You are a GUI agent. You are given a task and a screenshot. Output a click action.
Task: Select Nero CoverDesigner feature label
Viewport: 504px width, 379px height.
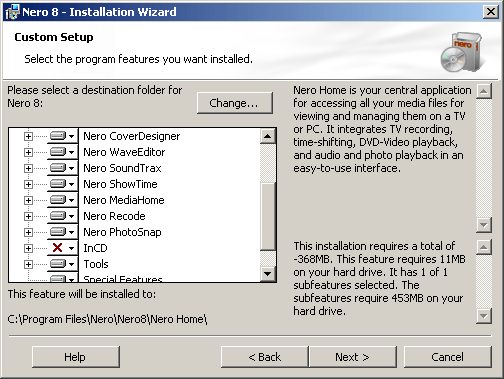(x=132, y=136)
